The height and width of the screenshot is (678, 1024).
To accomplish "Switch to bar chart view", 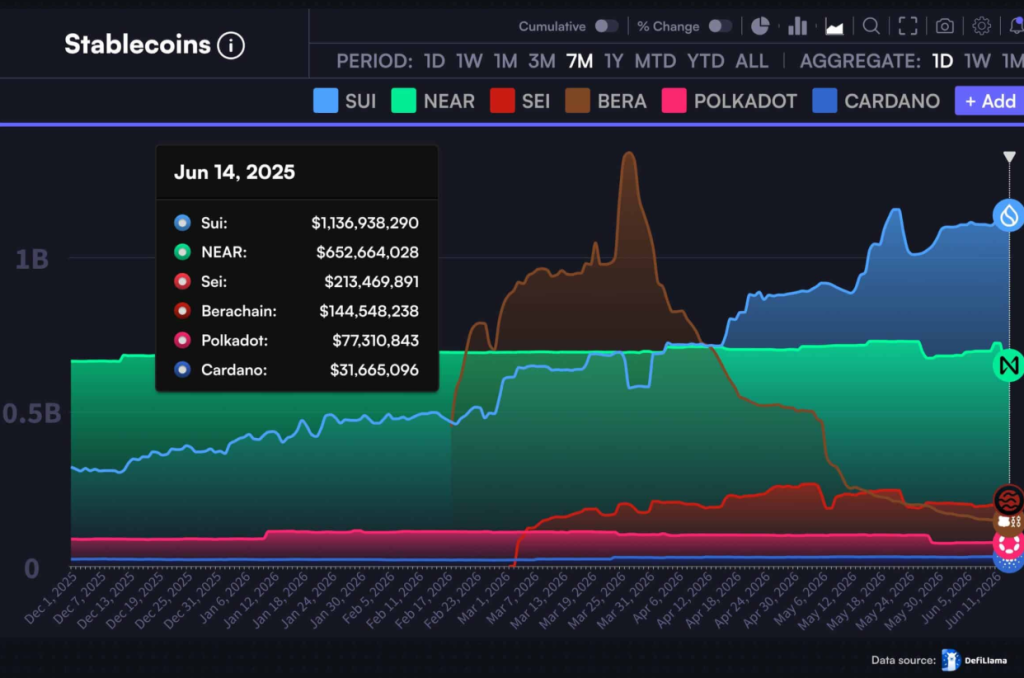I will tap(798, 26).
